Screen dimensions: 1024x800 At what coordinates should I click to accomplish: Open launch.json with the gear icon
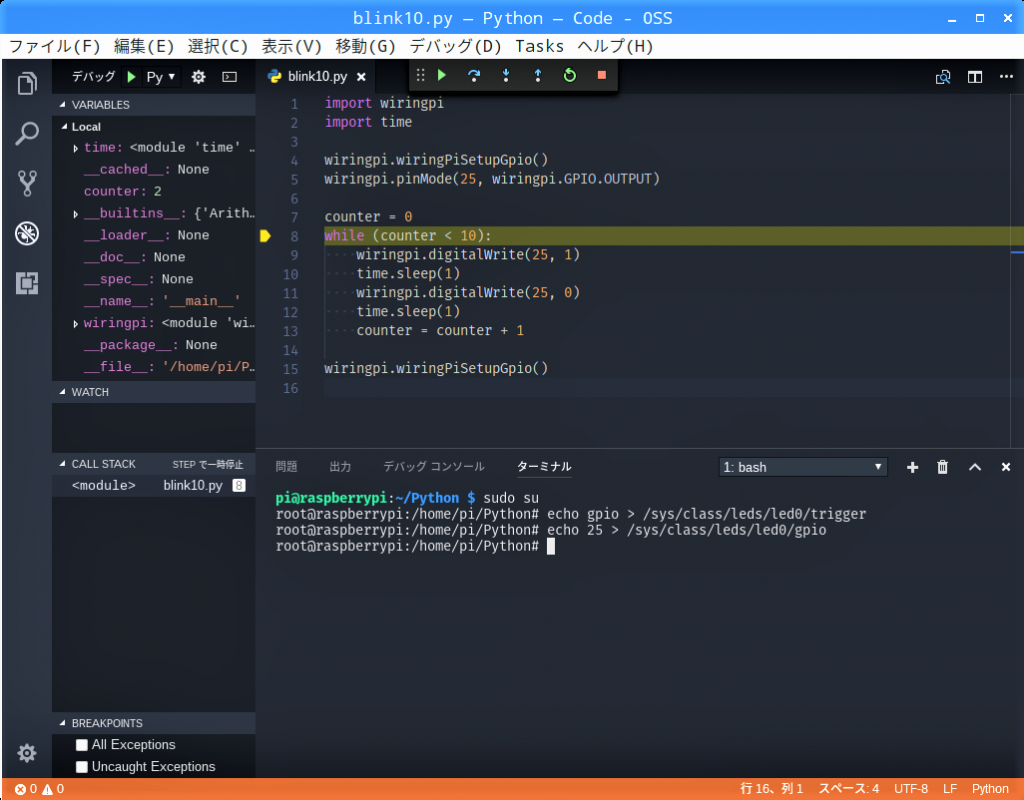pos(198,77)
